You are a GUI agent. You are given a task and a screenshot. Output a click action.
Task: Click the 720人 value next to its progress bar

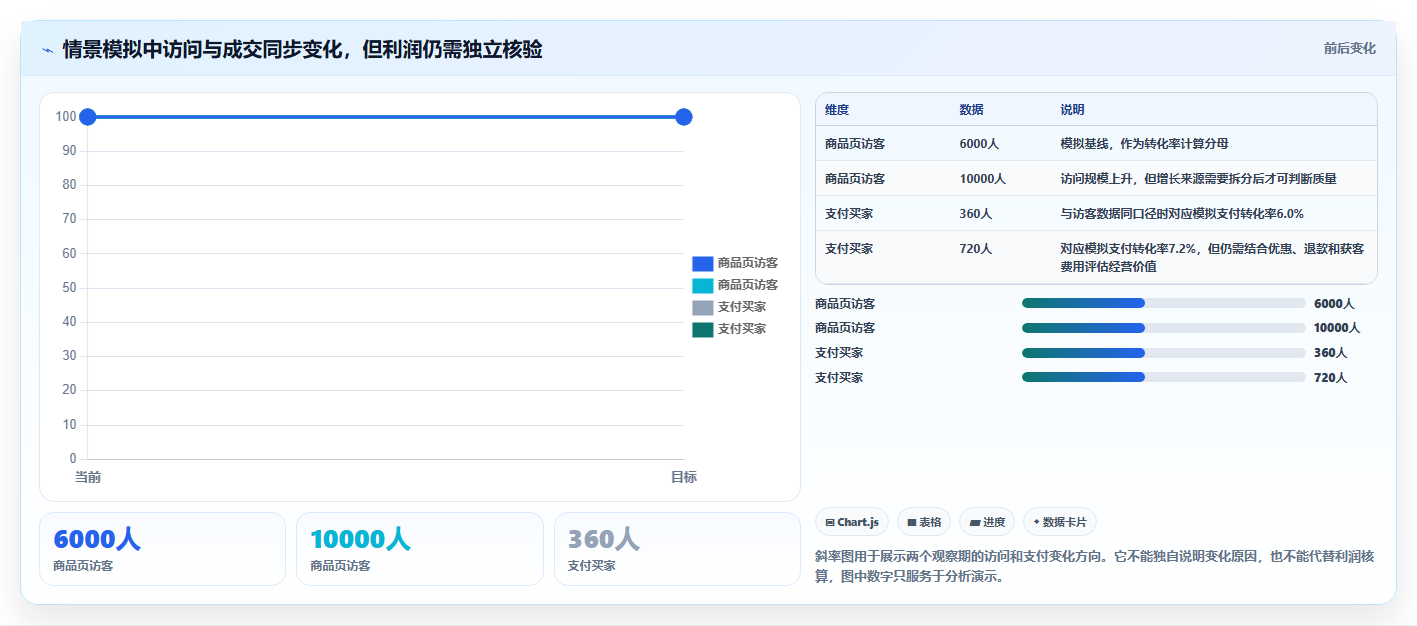tap(1330, 378)
